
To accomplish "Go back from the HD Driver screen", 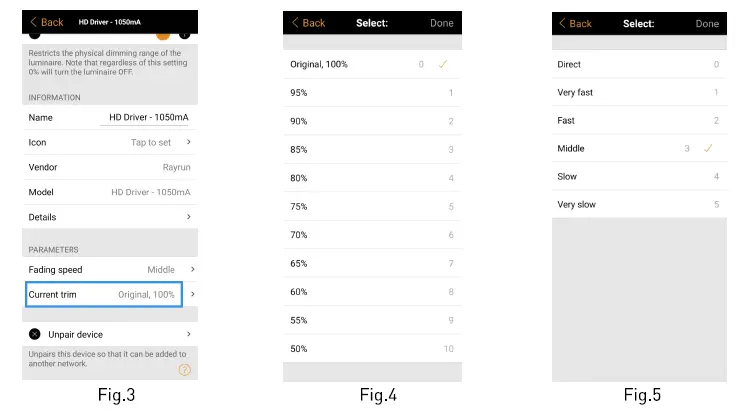I will [46, 22].
